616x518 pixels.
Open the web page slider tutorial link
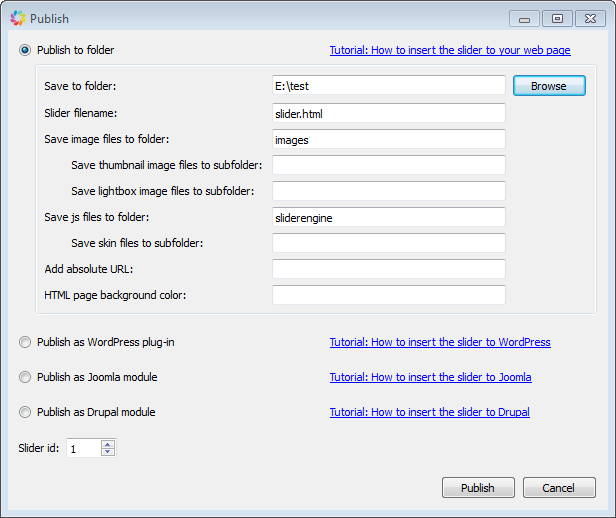pos(450,50)
